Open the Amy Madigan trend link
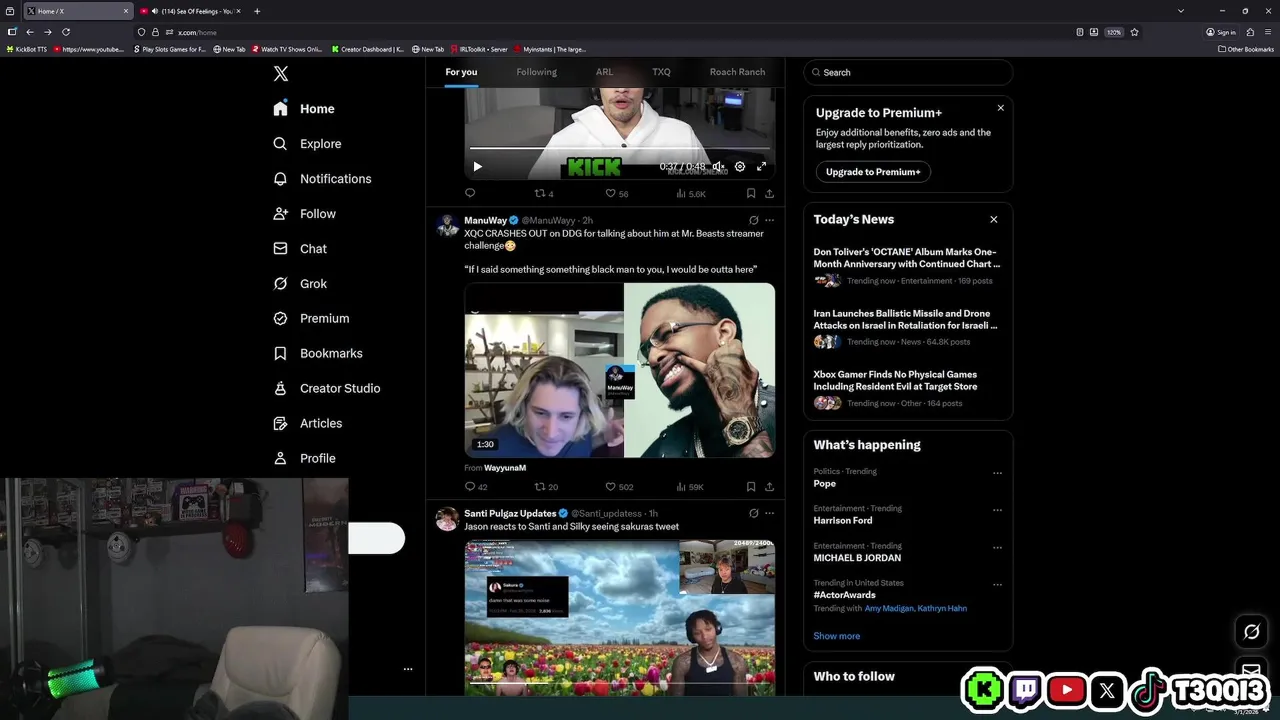1280x720 pixels. pos(888,608)
